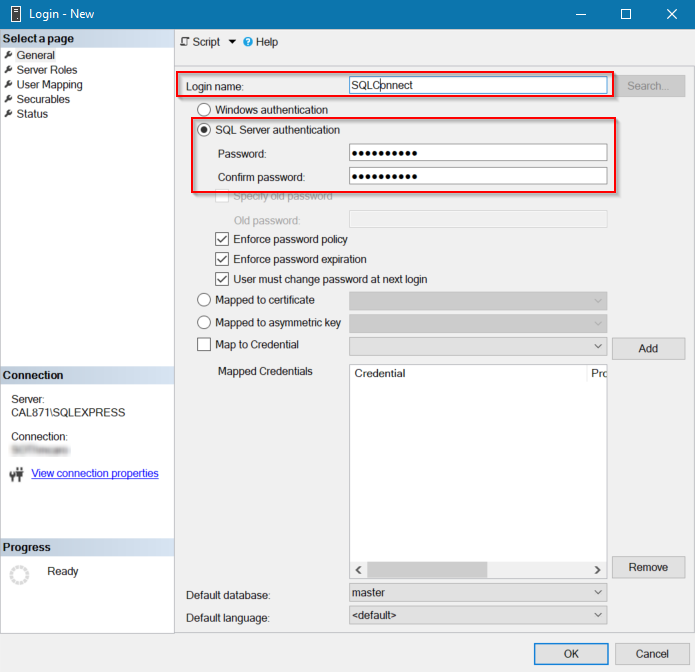
Task: Enable Map to Credential checkbox
Action: pos(203,344)
